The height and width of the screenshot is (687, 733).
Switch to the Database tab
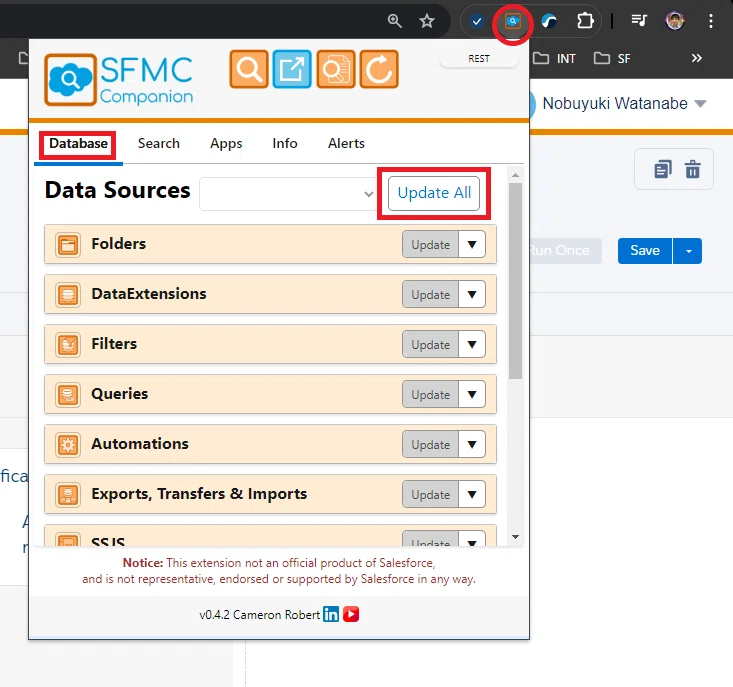78,143
